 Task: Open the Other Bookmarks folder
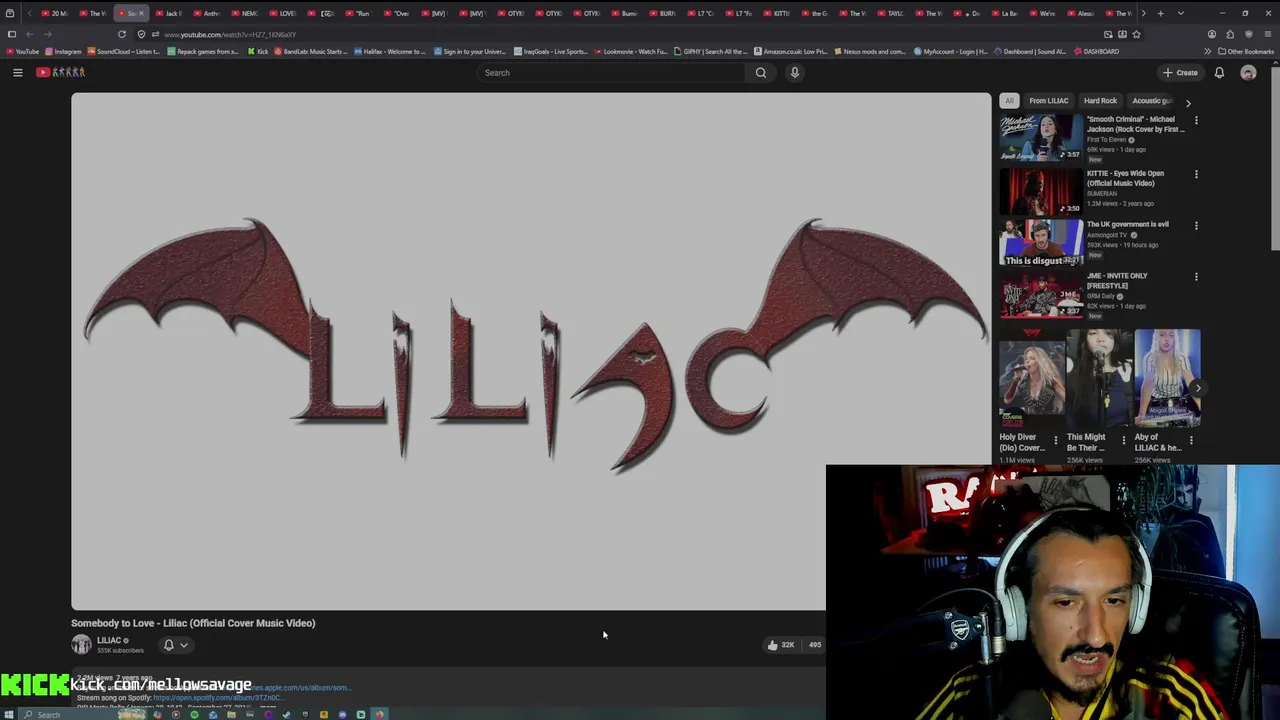(x=1246, y=51)
